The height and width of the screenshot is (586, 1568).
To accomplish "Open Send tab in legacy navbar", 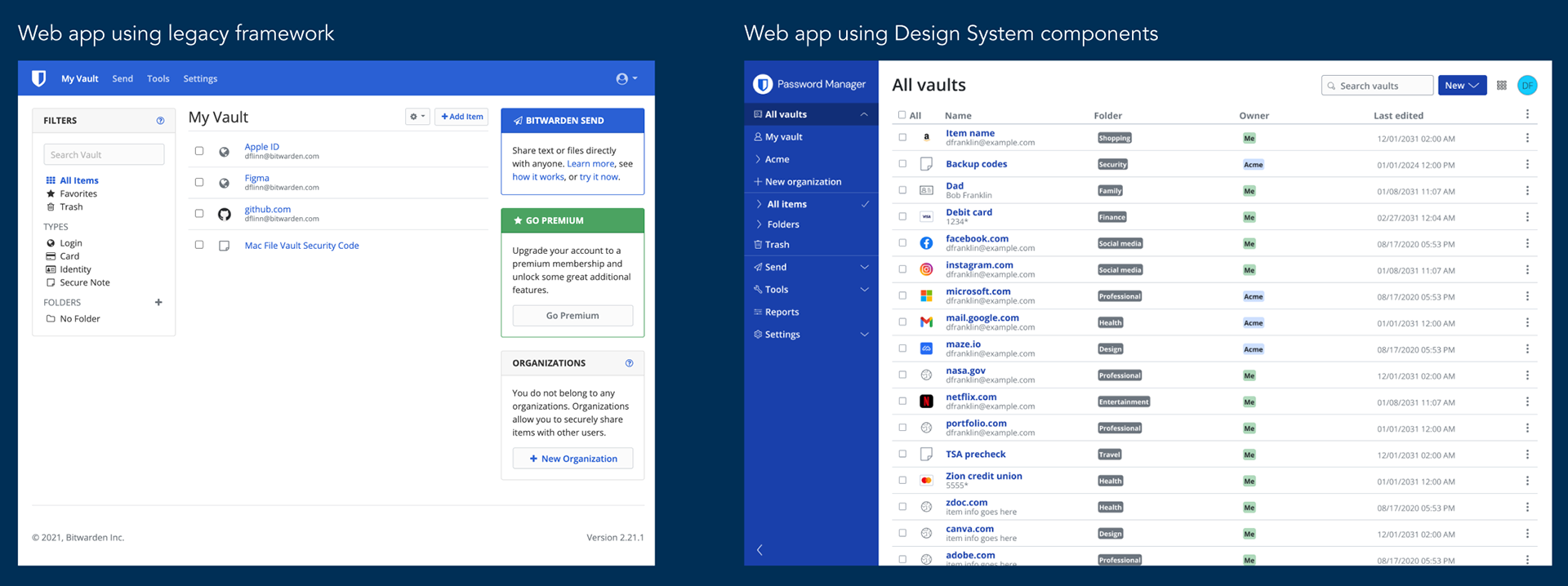I will click(122, 78).
